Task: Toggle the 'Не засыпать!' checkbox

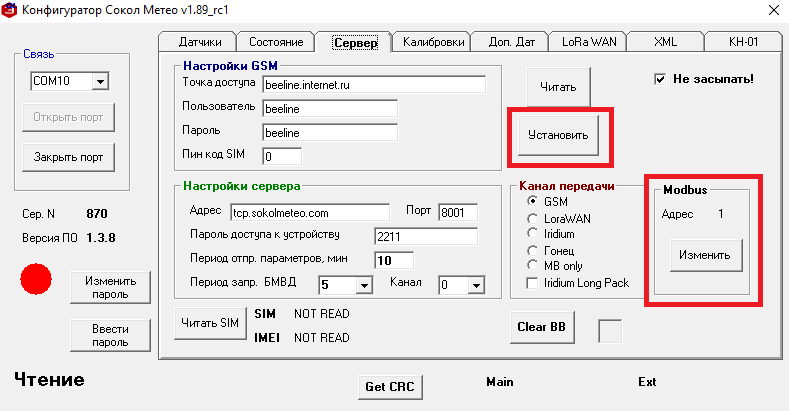Action: click(x=660, y=79)
